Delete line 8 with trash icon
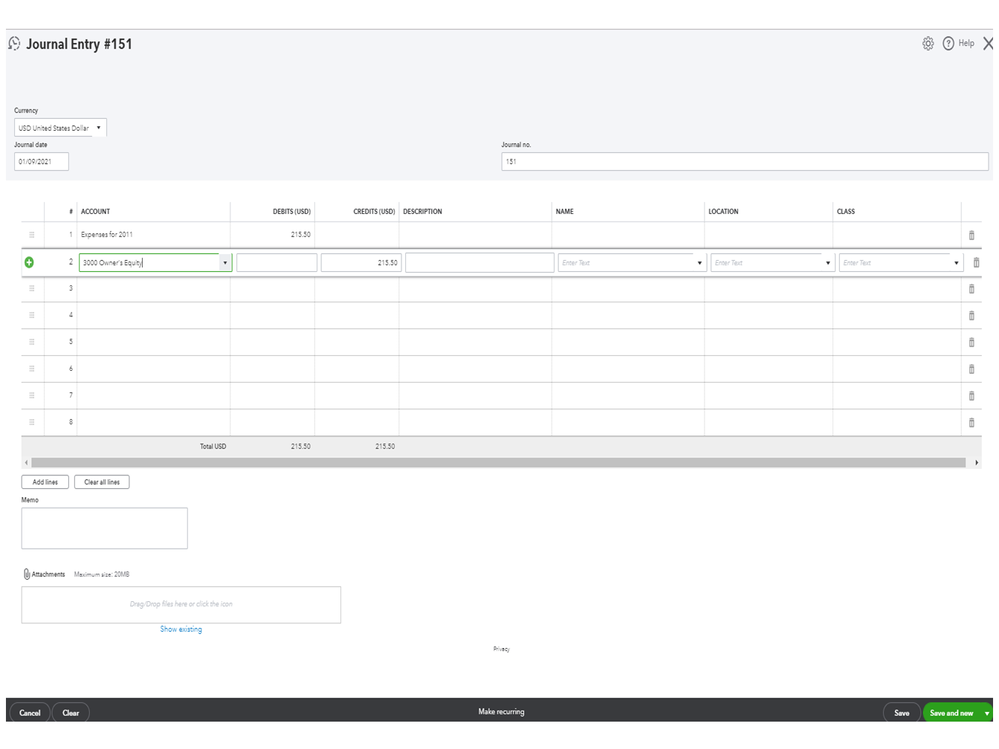The image size is (999, 749). coord(971,423)
